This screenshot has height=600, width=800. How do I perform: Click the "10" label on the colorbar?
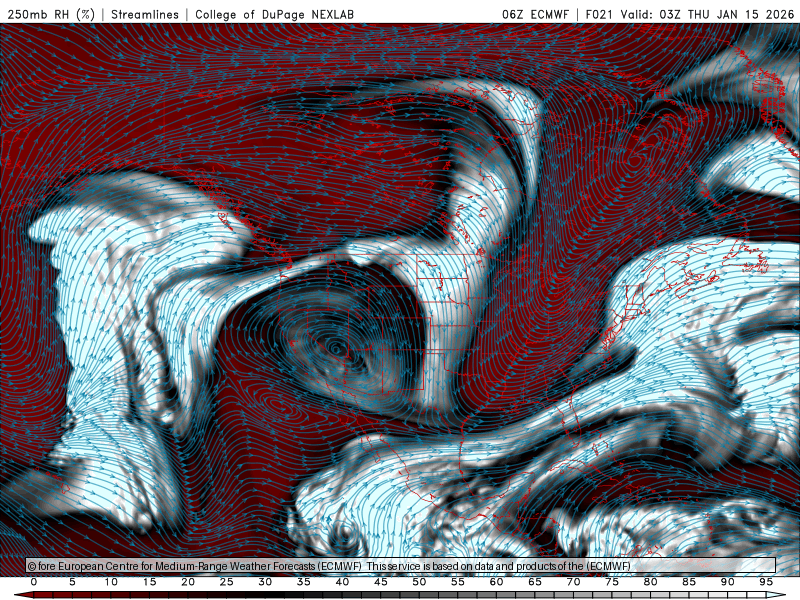click(111, 582)
